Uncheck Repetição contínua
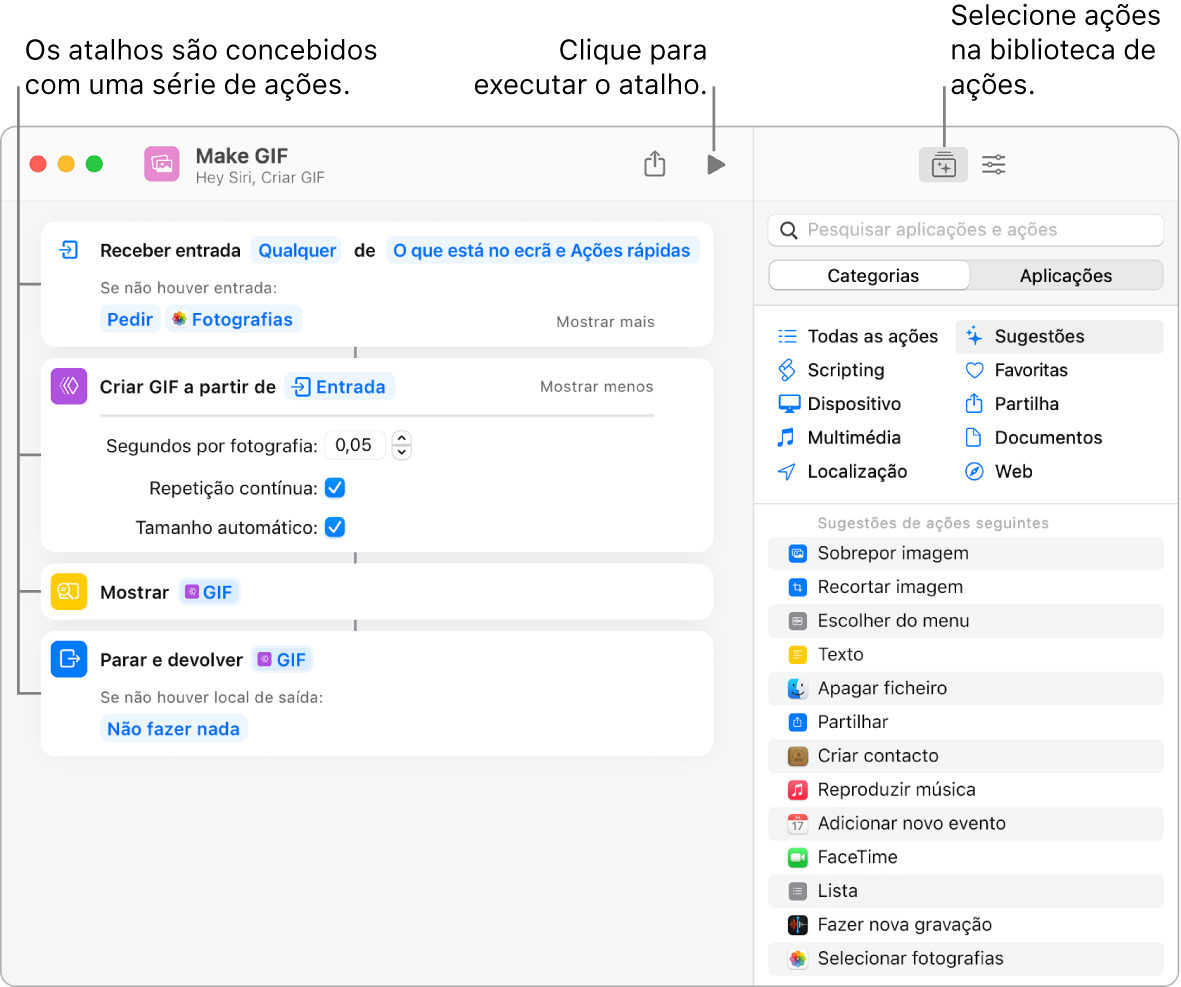1181x987 pixels. pyautogui.click(x=335, y=488)
